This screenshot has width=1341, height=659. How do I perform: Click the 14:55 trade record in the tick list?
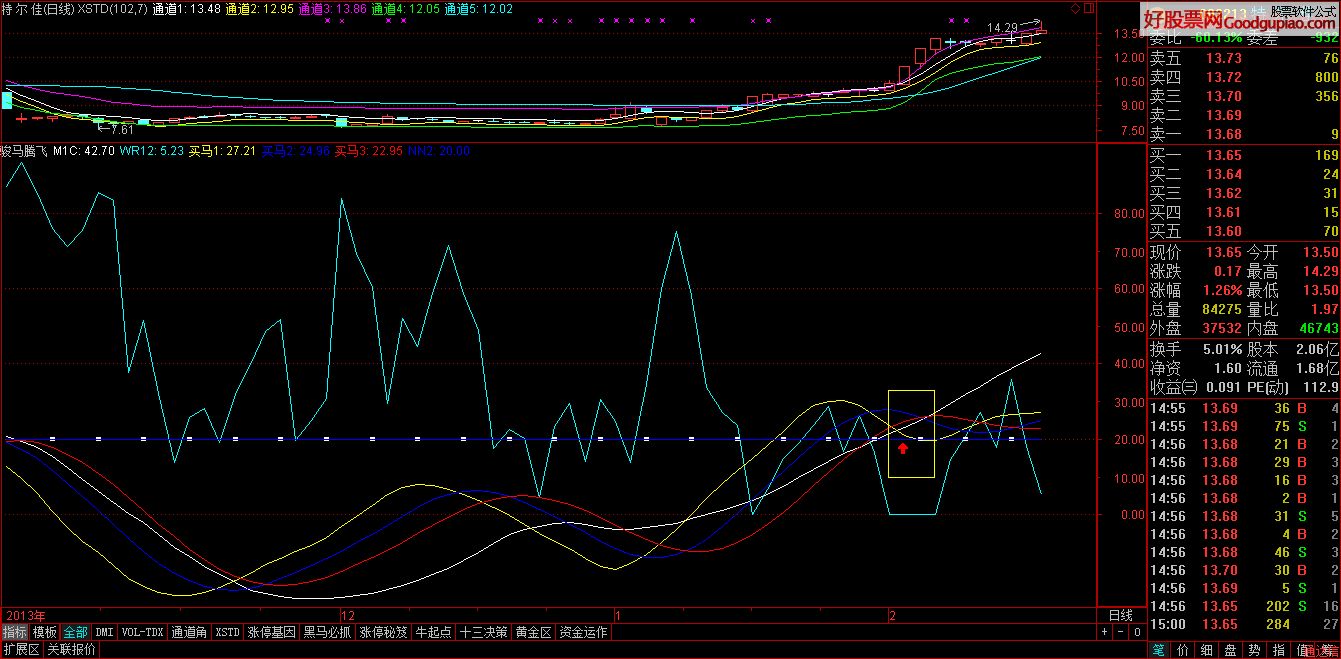(1200, 408)
